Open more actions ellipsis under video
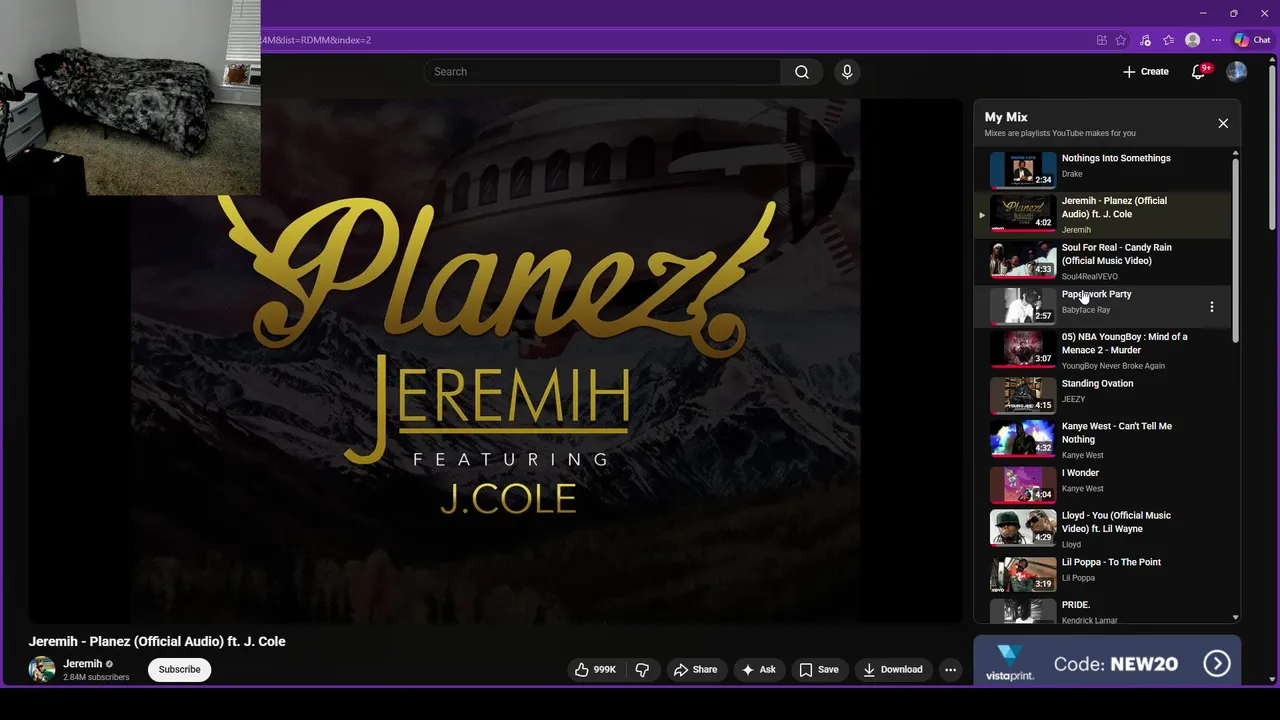 tap(951, 669)
